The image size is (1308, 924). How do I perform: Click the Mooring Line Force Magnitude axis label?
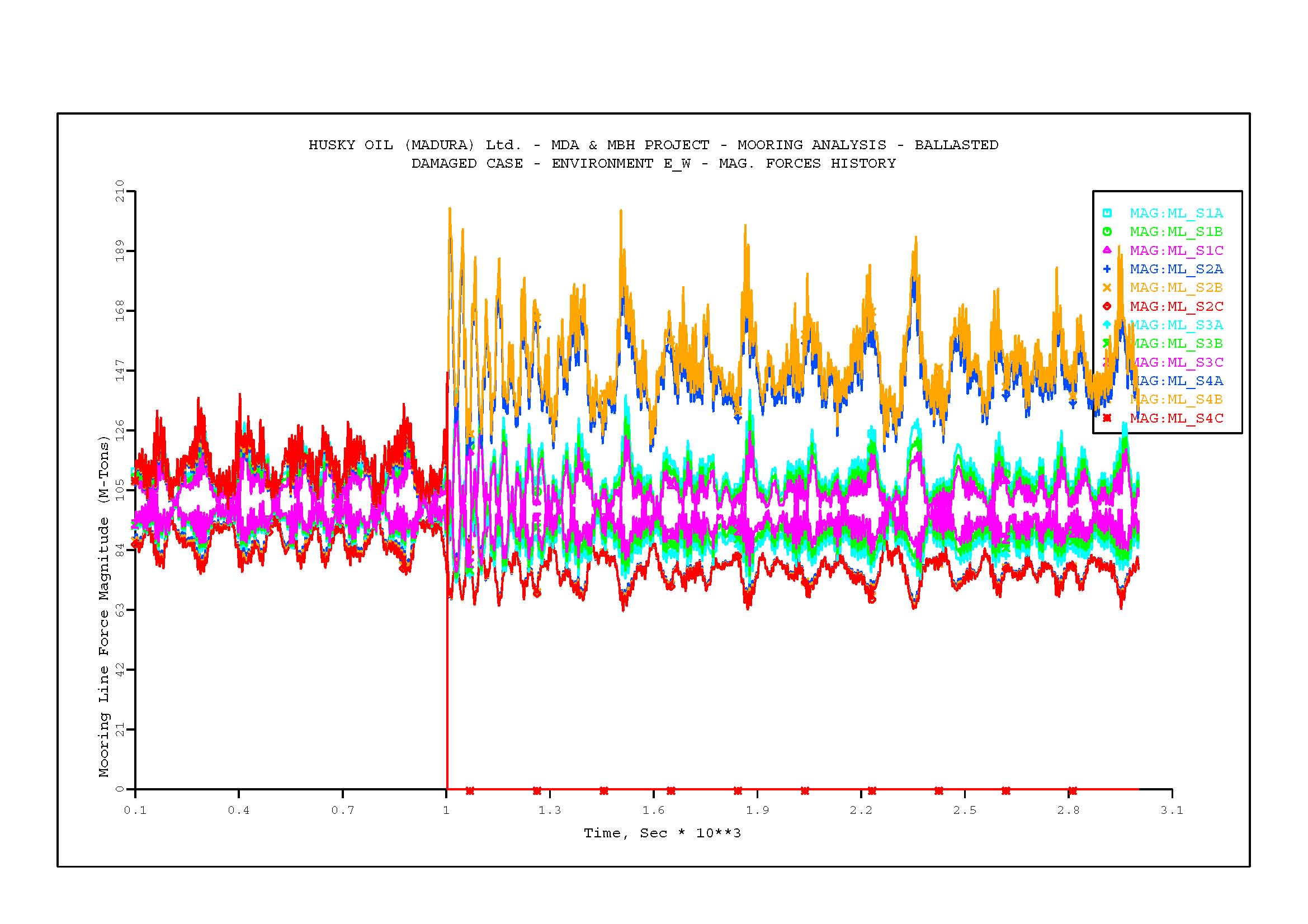point(103,606)
